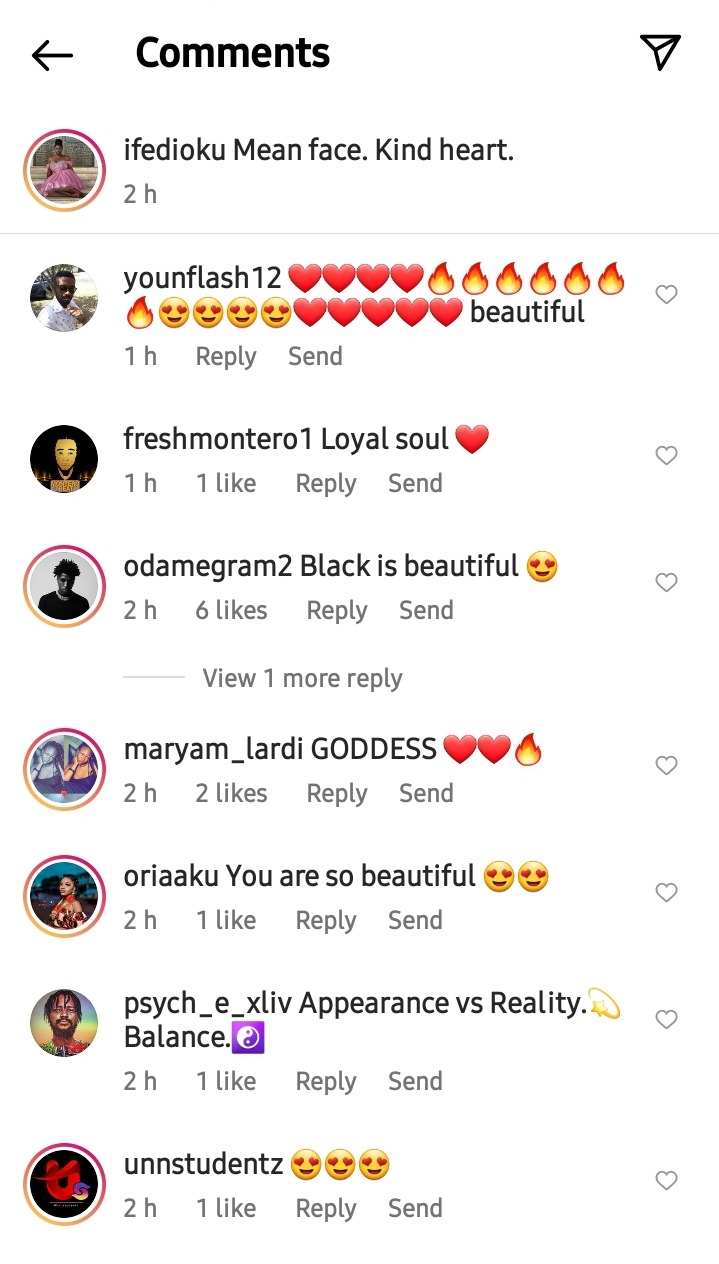Toggle heart on odamegram2's comment

(666, 582)
